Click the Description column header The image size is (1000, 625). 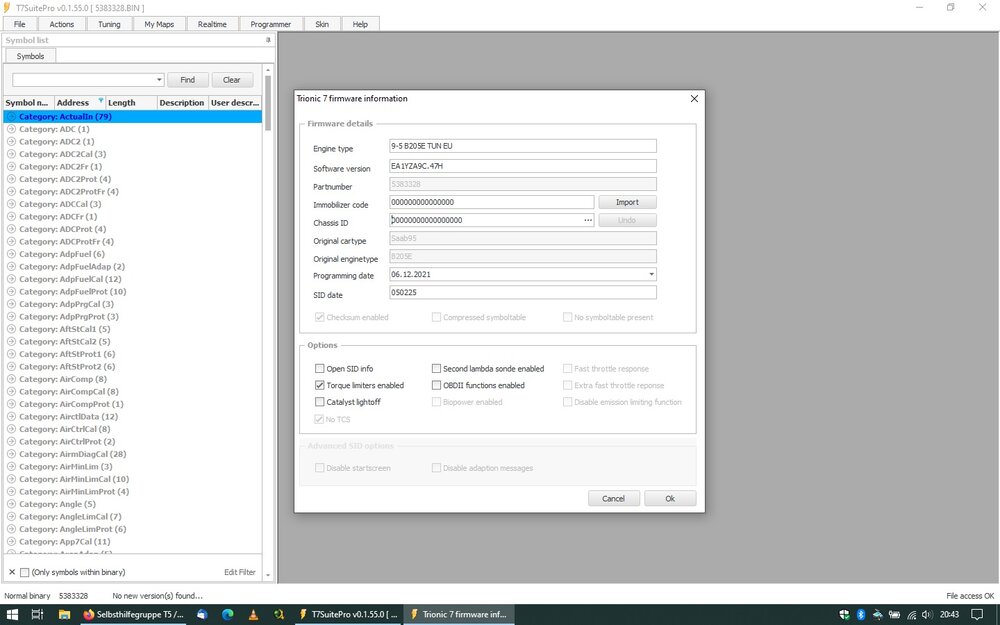[182, 103]
